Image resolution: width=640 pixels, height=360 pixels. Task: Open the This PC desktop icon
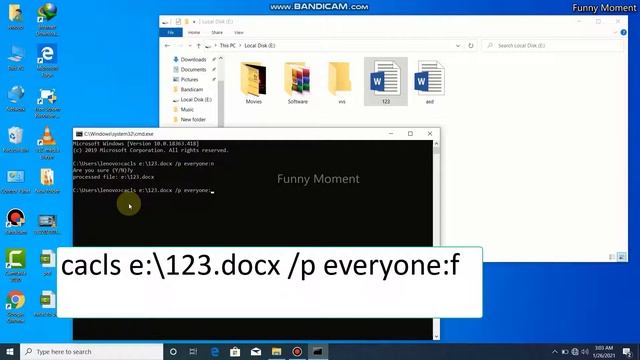click(16, 58)
